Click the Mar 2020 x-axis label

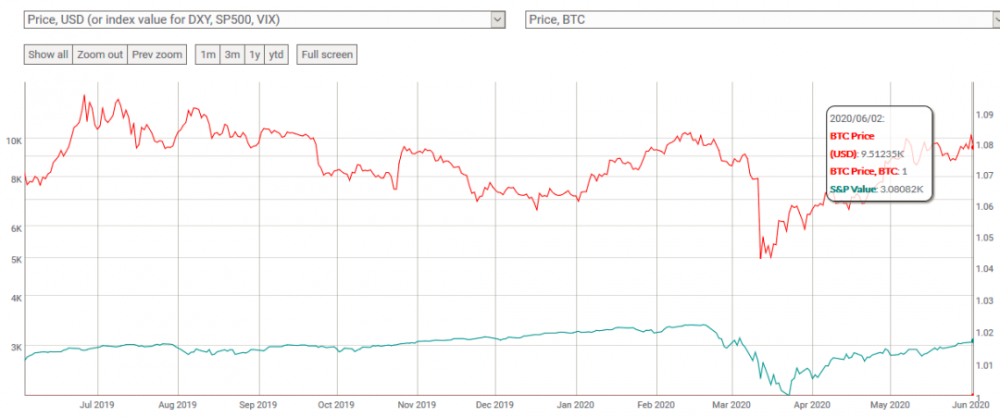pos(732,405)
